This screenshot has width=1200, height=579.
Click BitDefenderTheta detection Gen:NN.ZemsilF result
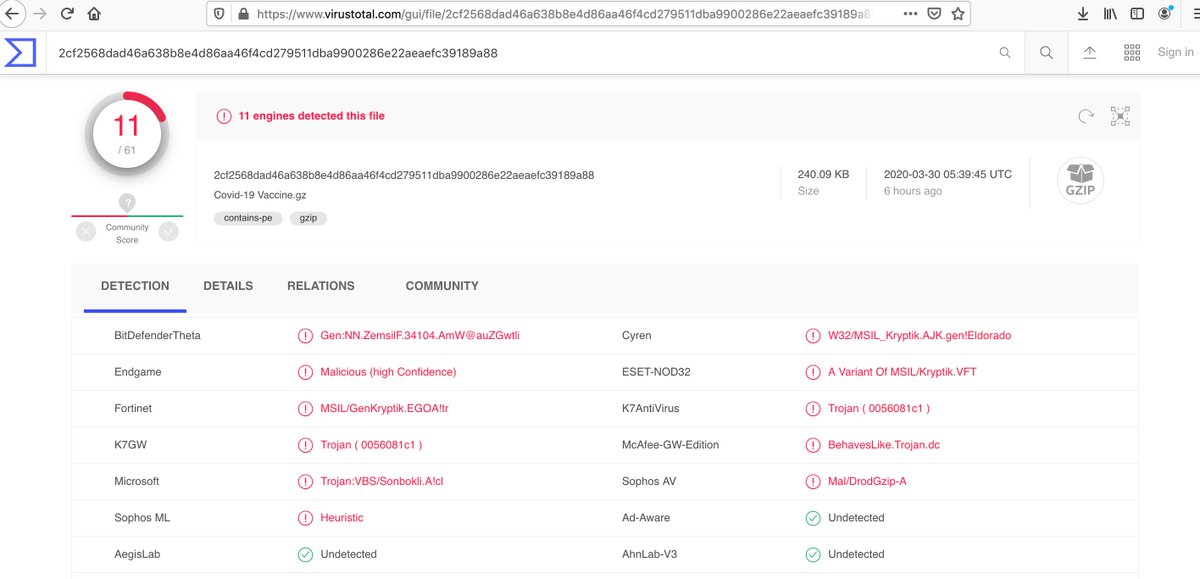pyautogui.click(x=420, y=336)
